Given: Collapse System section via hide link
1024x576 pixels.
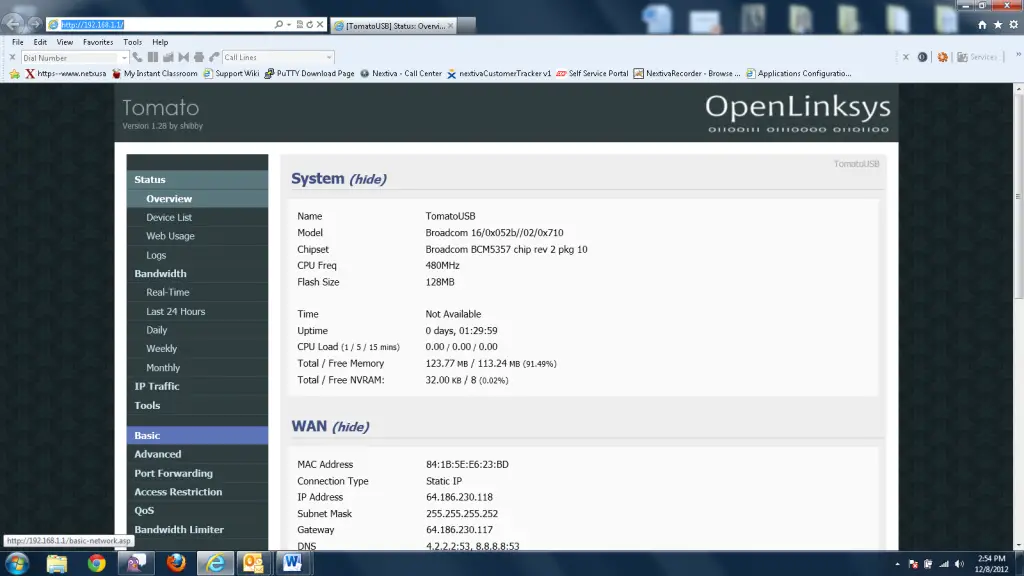Looking at the screenshot, I should pos(367,179).
